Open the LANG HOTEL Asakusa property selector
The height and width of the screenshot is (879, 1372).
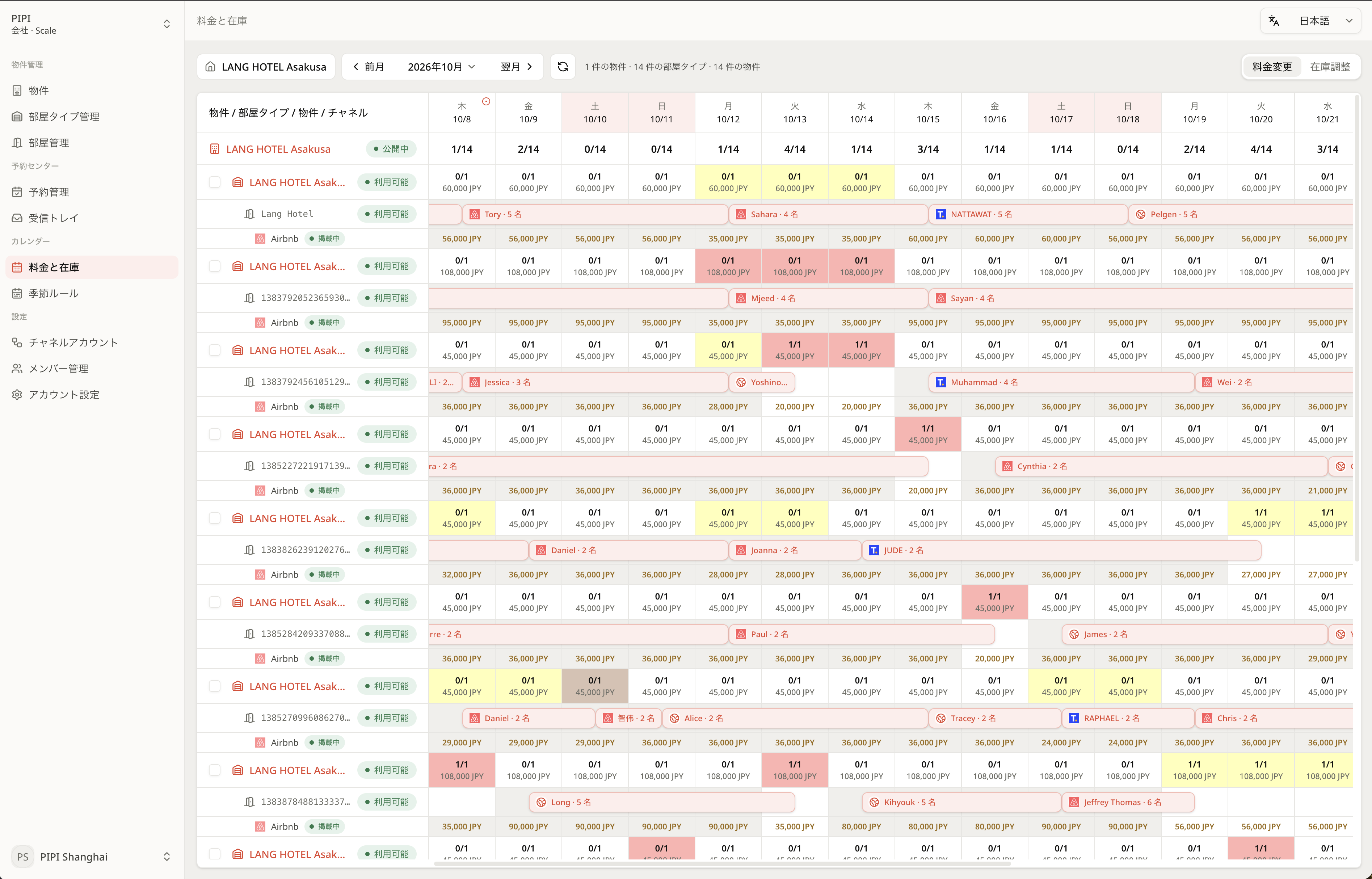click(266, 67)
